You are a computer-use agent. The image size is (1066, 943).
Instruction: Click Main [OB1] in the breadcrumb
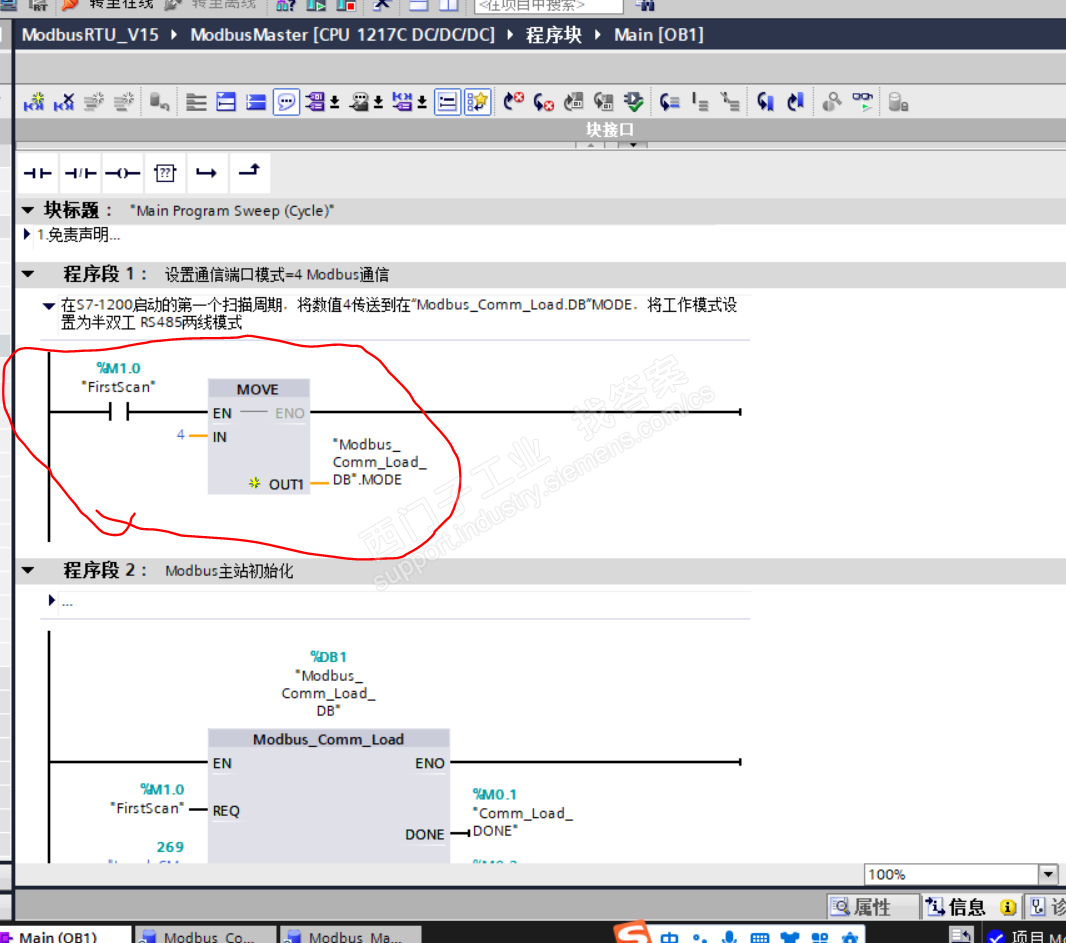(x=659, y=35)
